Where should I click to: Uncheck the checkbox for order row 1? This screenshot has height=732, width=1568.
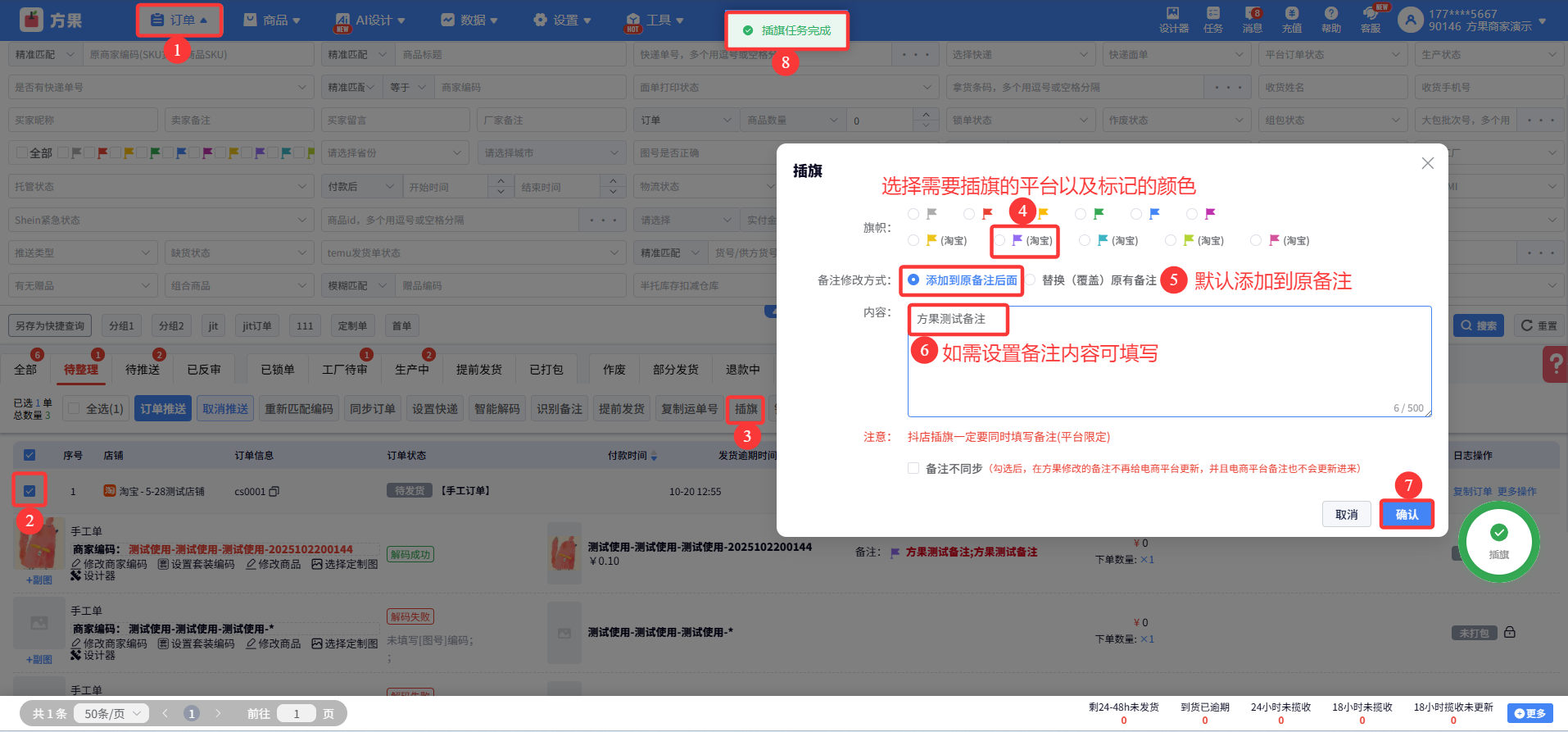[x=29, y=491]
